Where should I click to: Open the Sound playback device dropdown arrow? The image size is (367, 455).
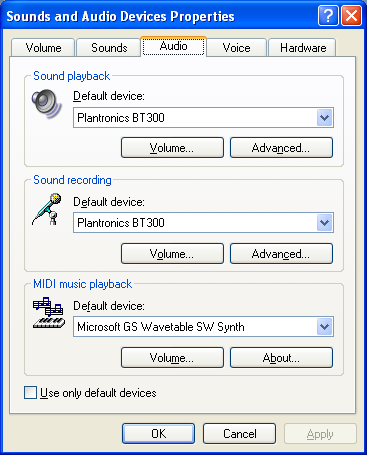(x=324, y=117)
